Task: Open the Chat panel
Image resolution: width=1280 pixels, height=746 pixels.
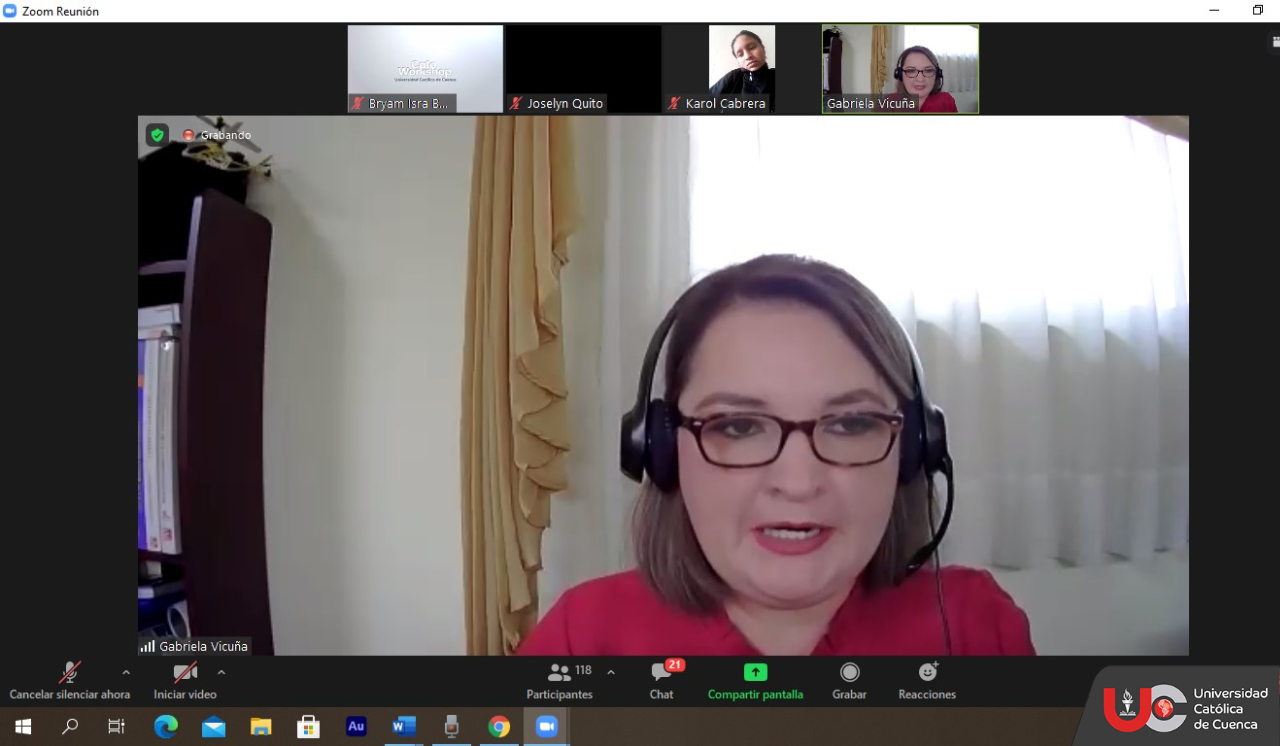Action: click(662, 681)
